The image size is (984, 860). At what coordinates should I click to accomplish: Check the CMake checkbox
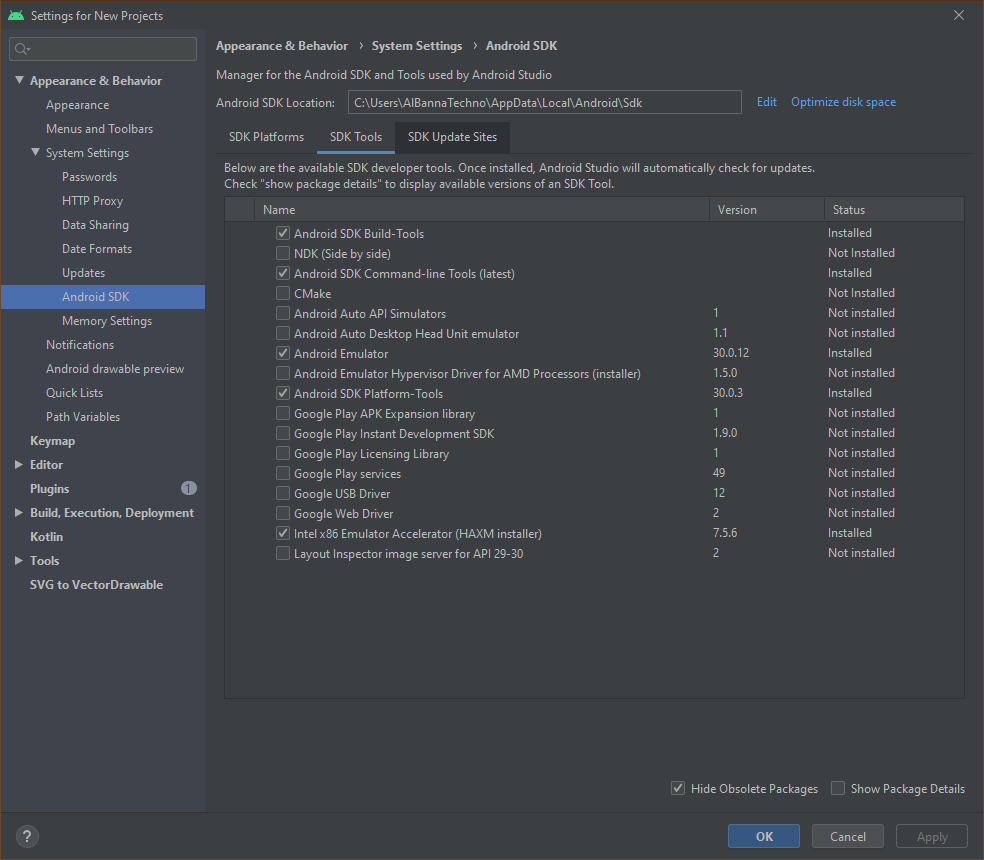(283, 293)
